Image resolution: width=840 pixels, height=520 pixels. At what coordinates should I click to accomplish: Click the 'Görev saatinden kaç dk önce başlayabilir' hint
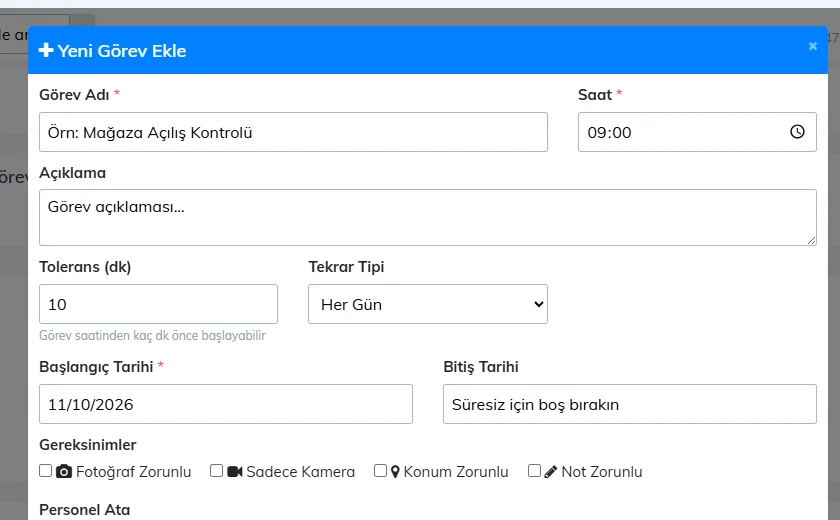[x=152, y=336]
